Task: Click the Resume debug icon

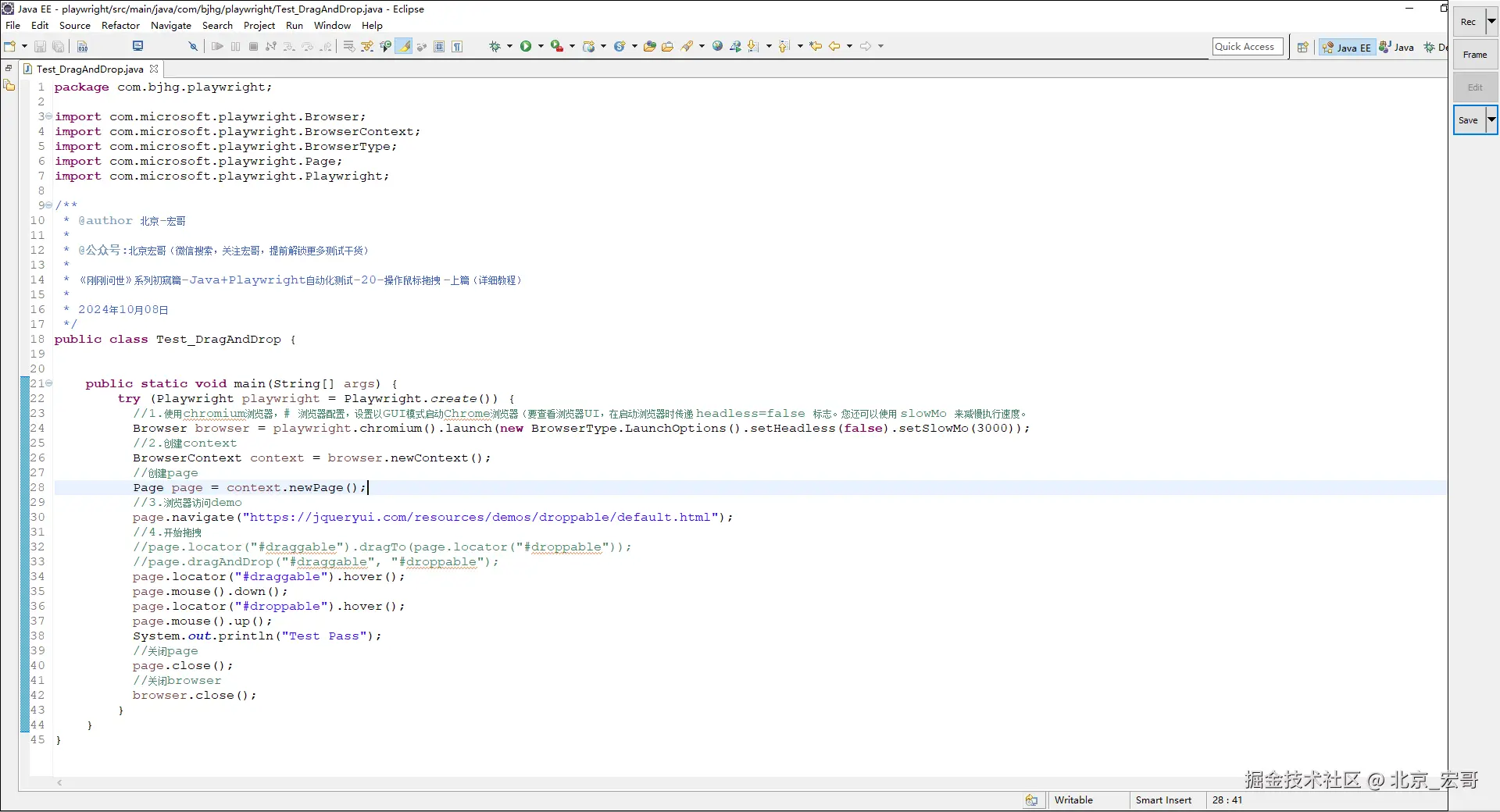Action: 217,47
